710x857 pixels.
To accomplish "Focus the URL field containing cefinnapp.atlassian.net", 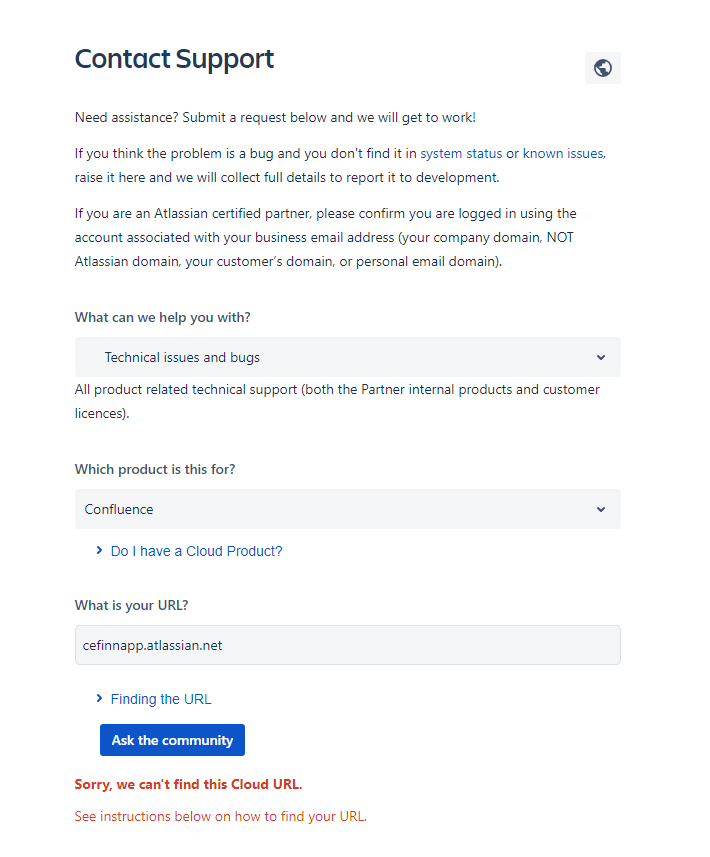I will tap(347, 645).
